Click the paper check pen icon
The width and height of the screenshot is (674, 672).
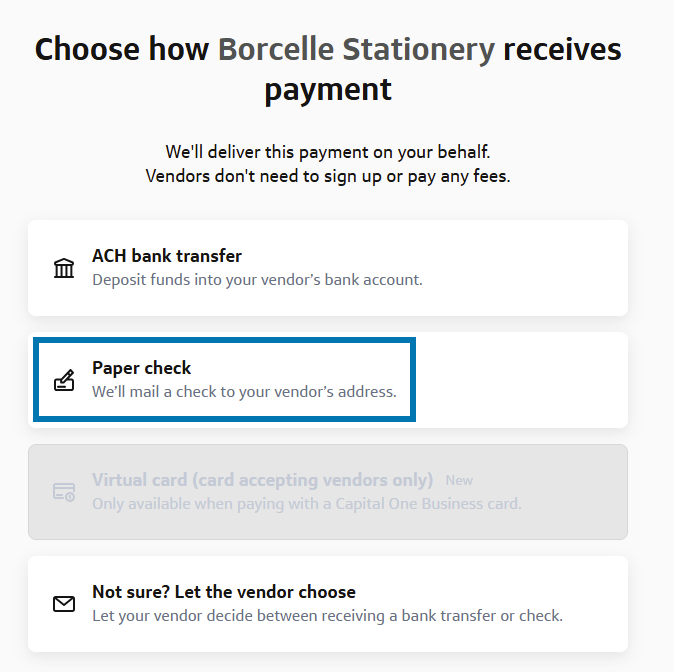pyautogui.click(x=64, y=380)
